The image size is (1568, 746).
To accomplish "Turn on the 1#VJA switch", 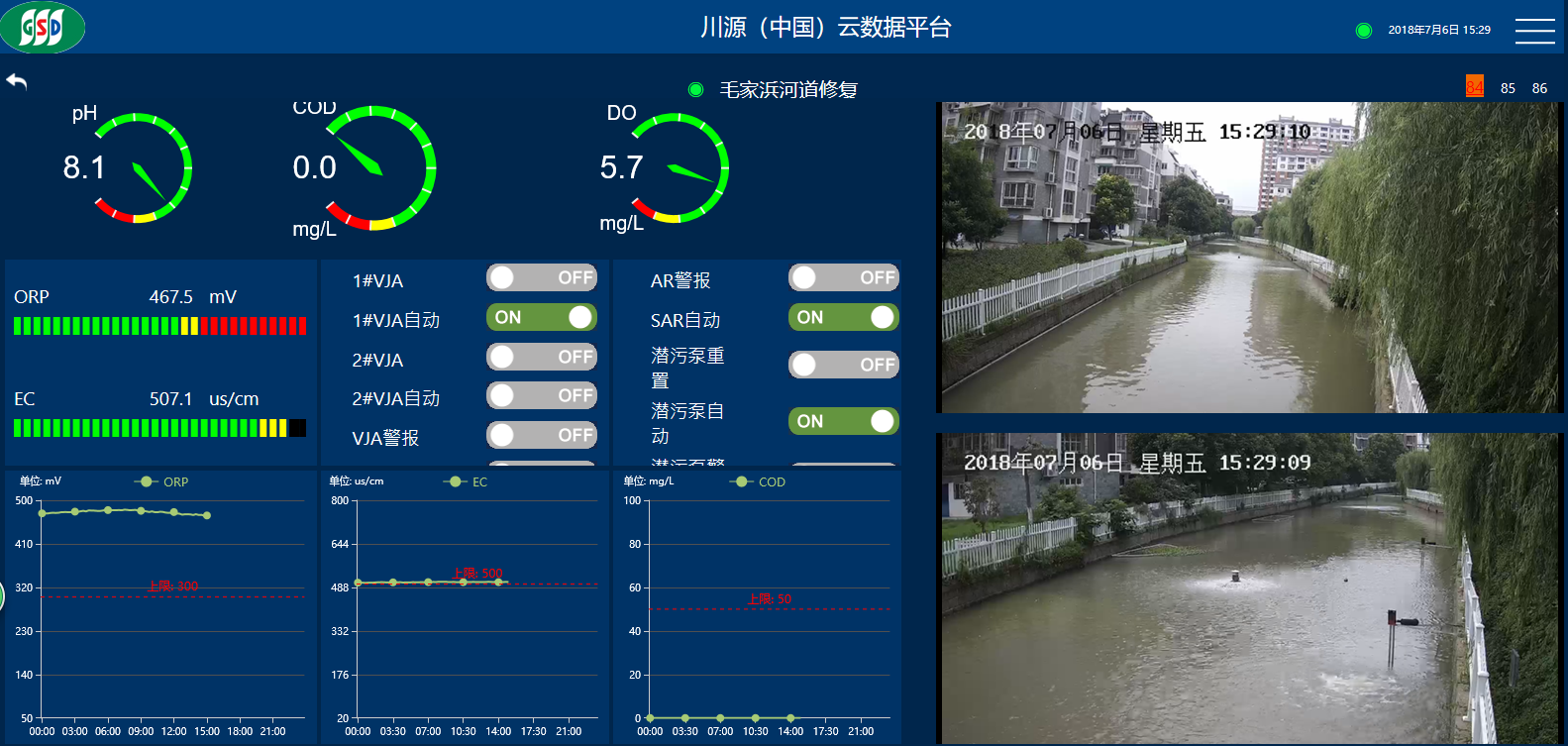I will click(x=541, y=277).
